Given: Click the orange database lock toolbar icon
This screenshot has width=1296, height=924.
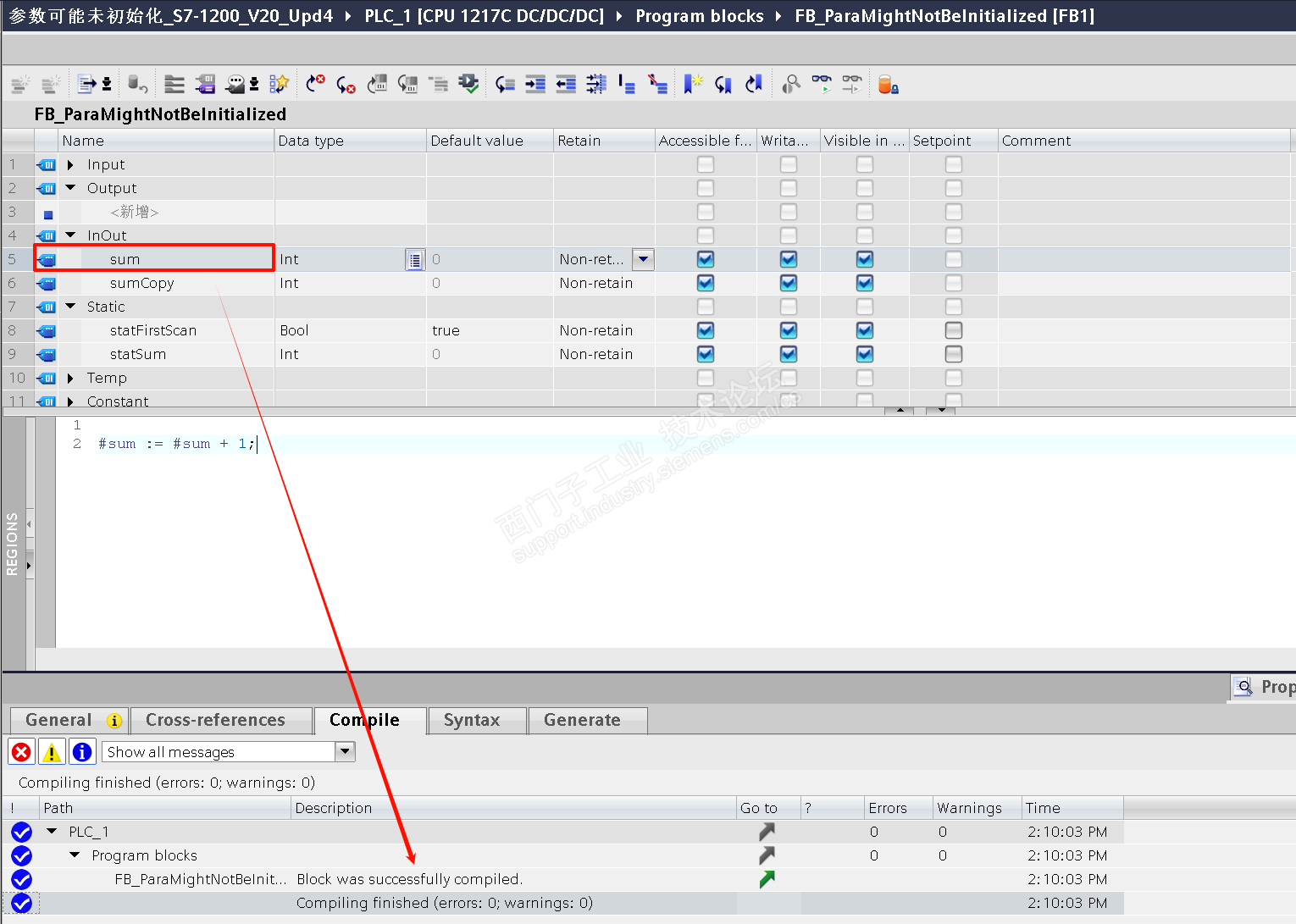Looking at the screenshot, I should pos(888,84).
